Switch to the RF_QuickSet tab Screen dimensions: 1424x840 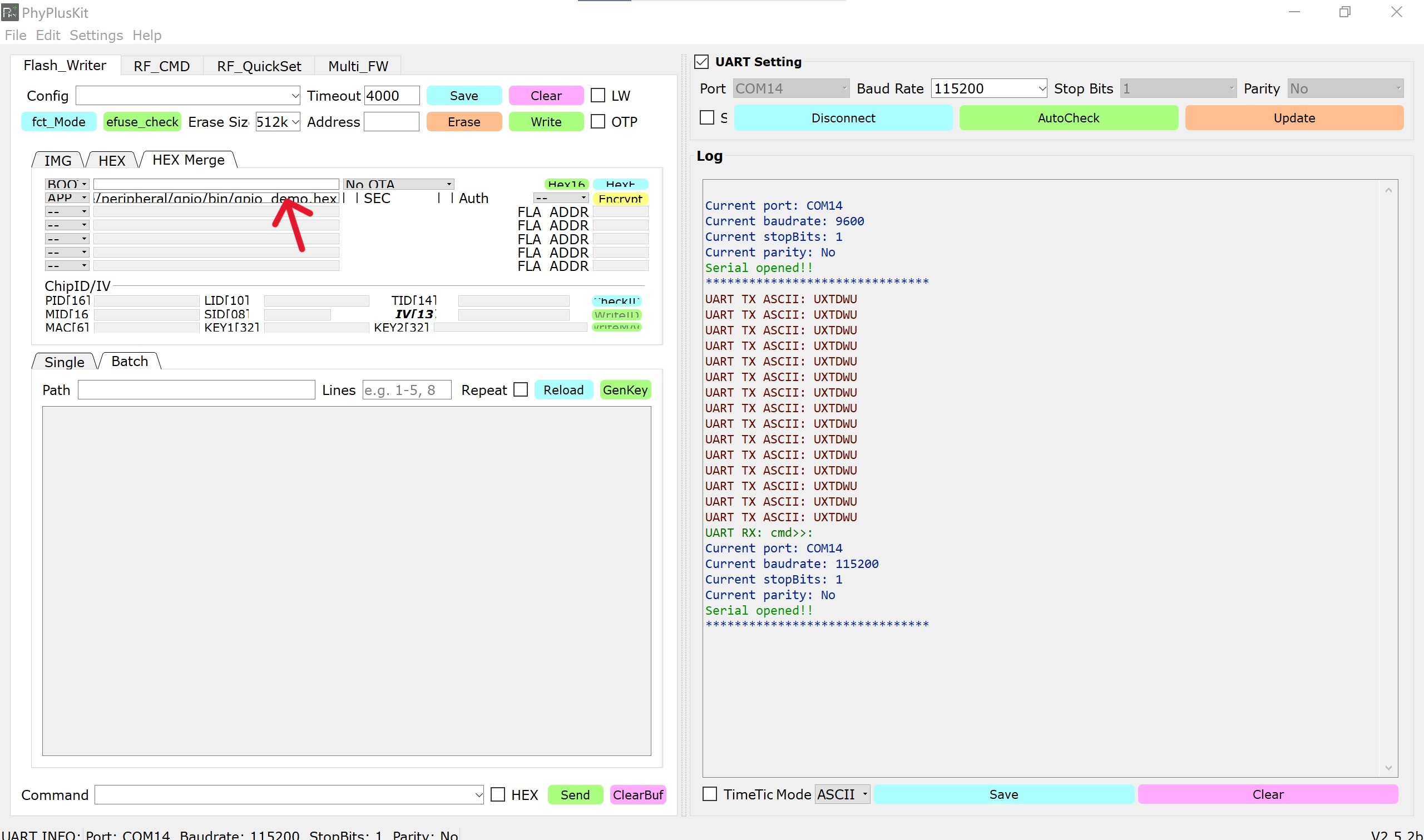click(259, 66)
